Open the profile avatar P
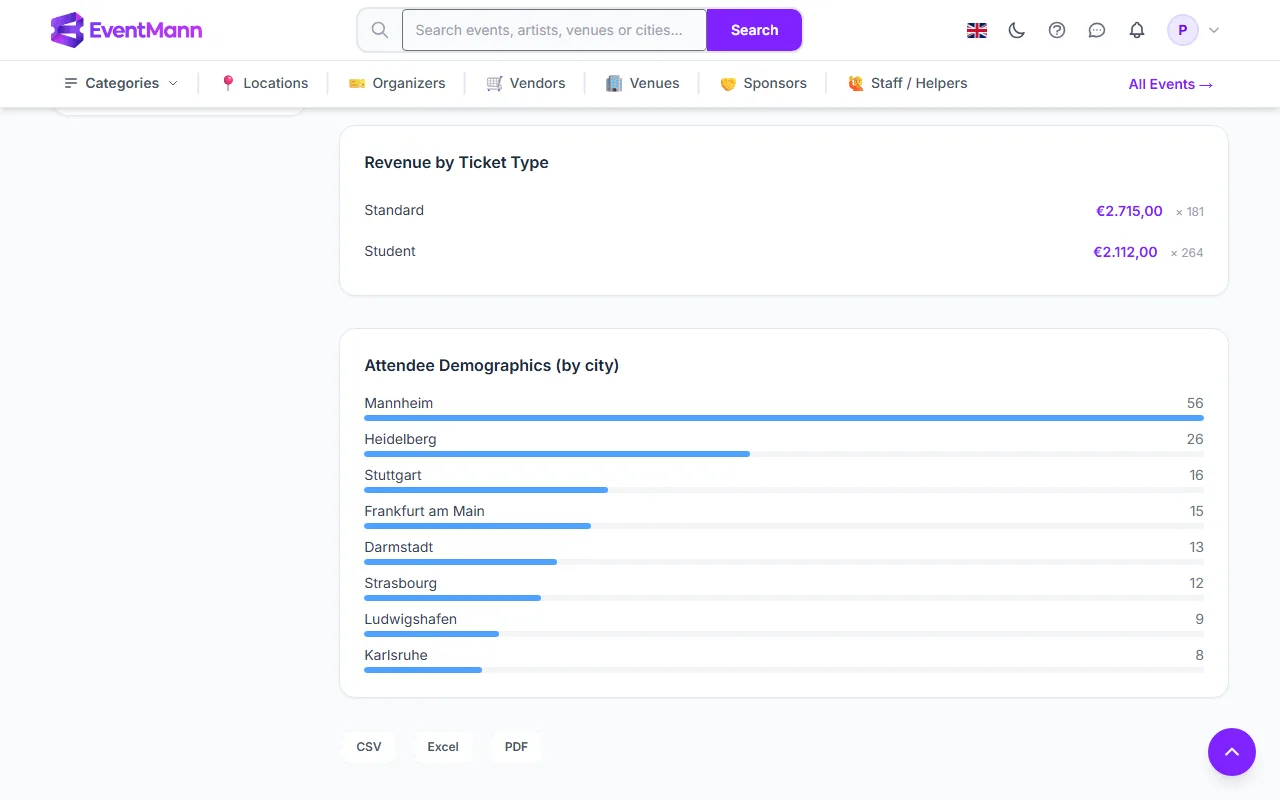Image resolution: width=1280 pixels, height=800 pixels. [1183, 30]
